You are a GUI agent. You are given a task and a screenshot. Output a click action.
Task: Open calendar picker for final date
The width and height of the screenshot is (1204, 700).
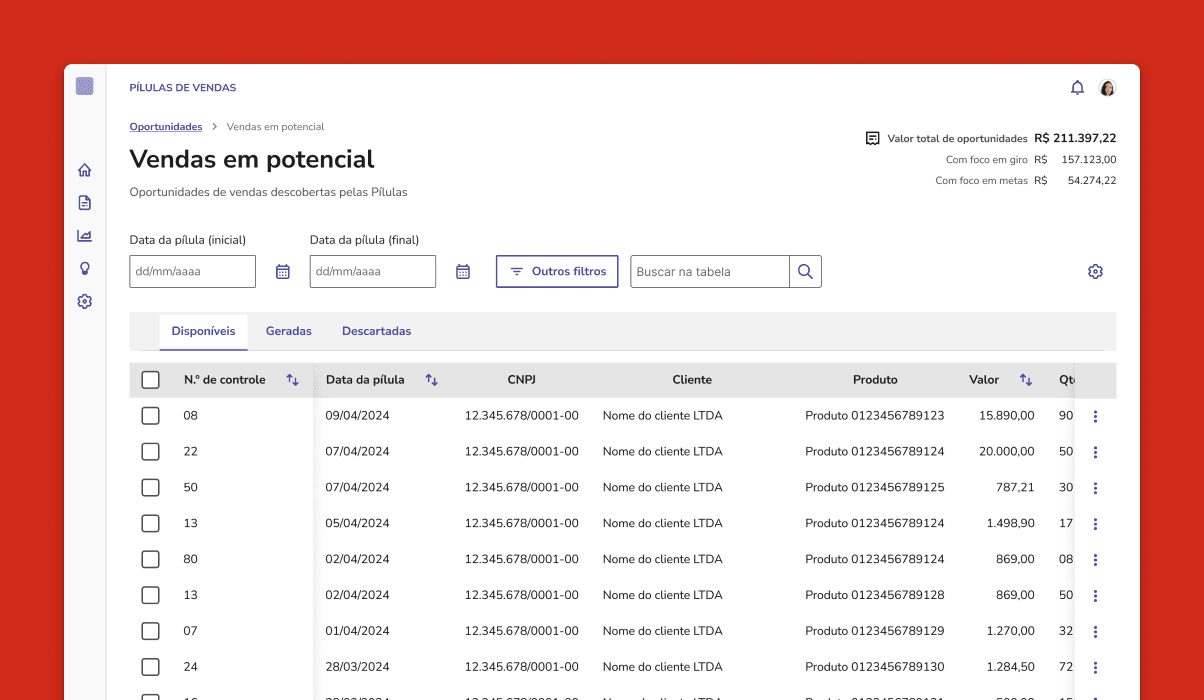click(x=463, y=272)
